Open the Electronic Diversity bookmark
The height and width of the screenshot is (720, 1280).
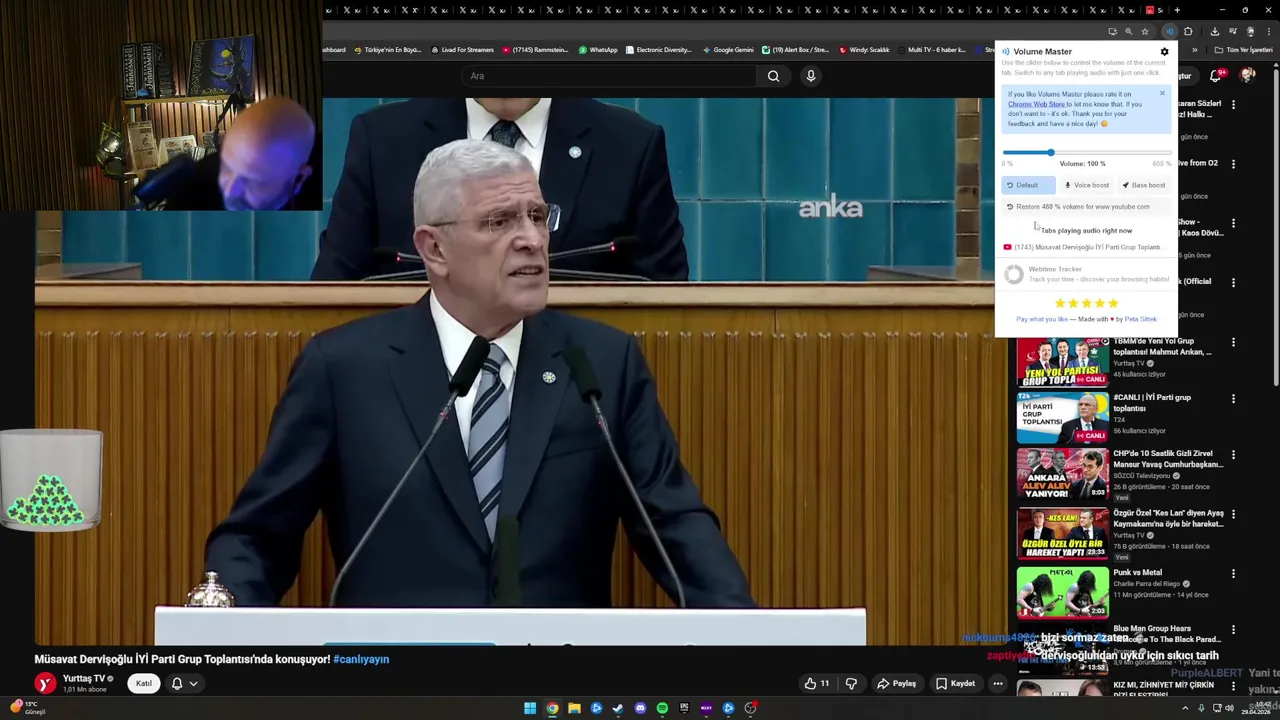658,50
